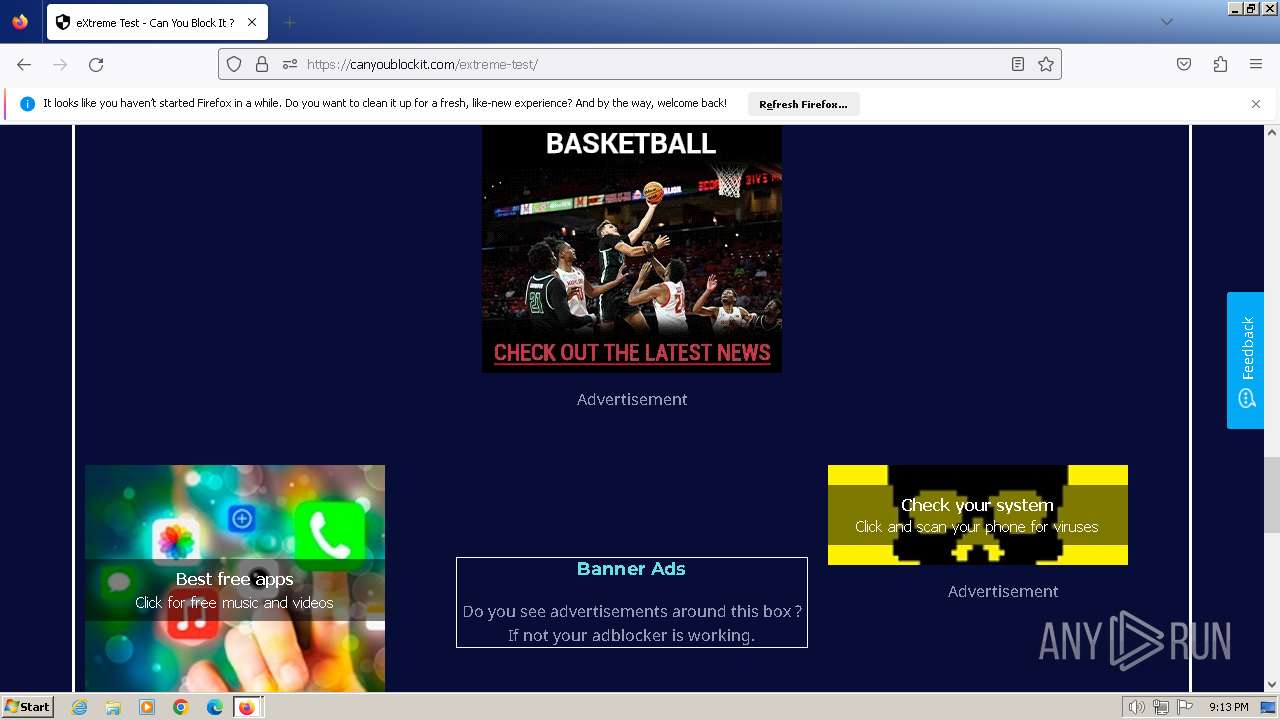This screenshot has height=720, width=1280.
Task: Open the Firefox application menu
Action: (x=1256, y=64)
